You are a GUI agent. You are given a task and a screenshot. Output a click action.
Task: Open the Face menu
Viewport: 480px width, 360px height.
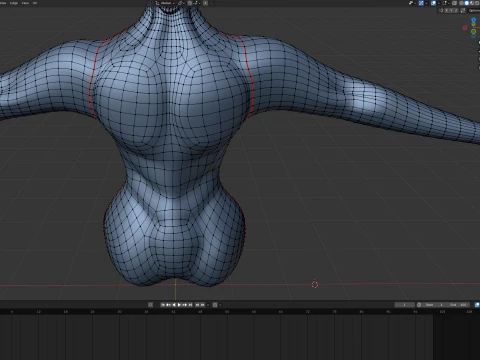(x=25, y=3)
